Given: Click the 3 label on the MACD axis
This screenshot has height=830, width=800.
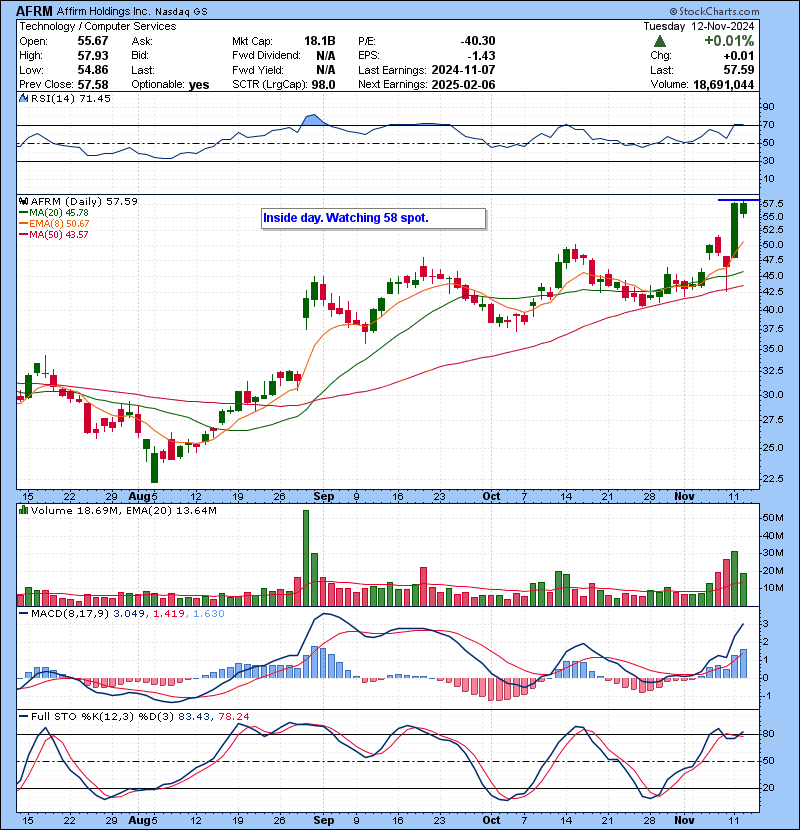Looking at the screenshot, I should pos(765,624).
